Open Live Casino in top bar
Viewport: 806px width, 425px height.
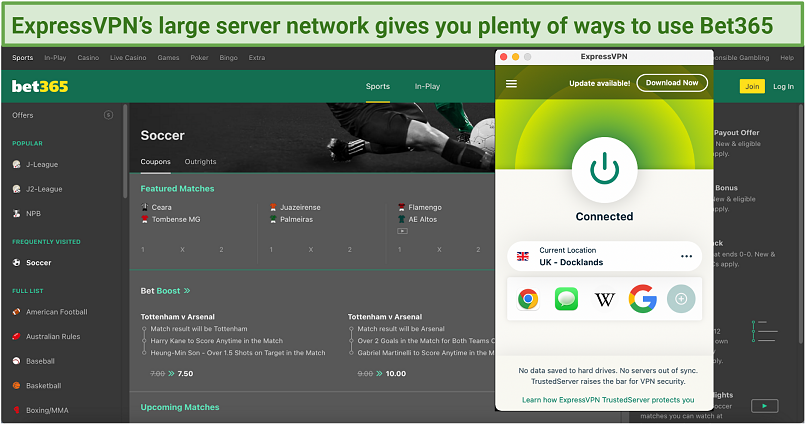click(x=128, y=58)
